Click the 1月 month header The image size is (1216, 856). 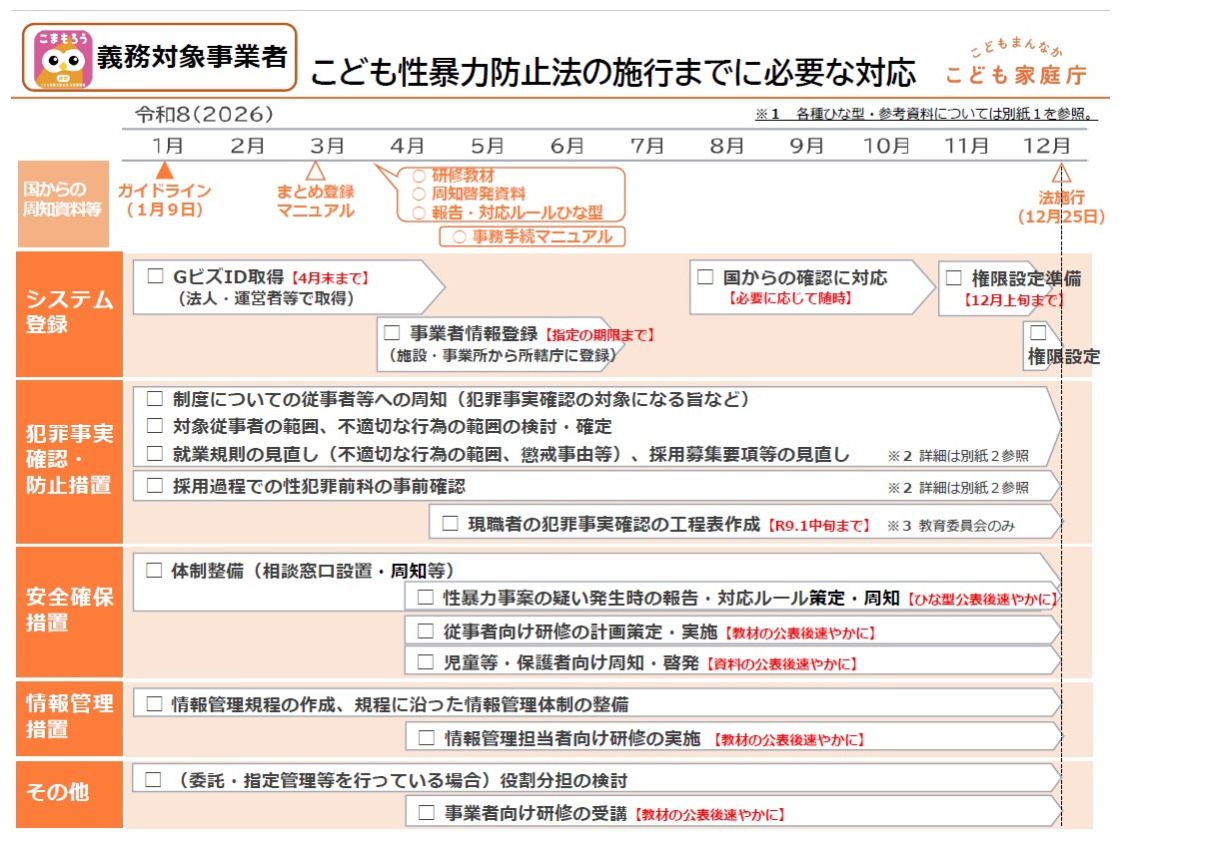point(167,146)
